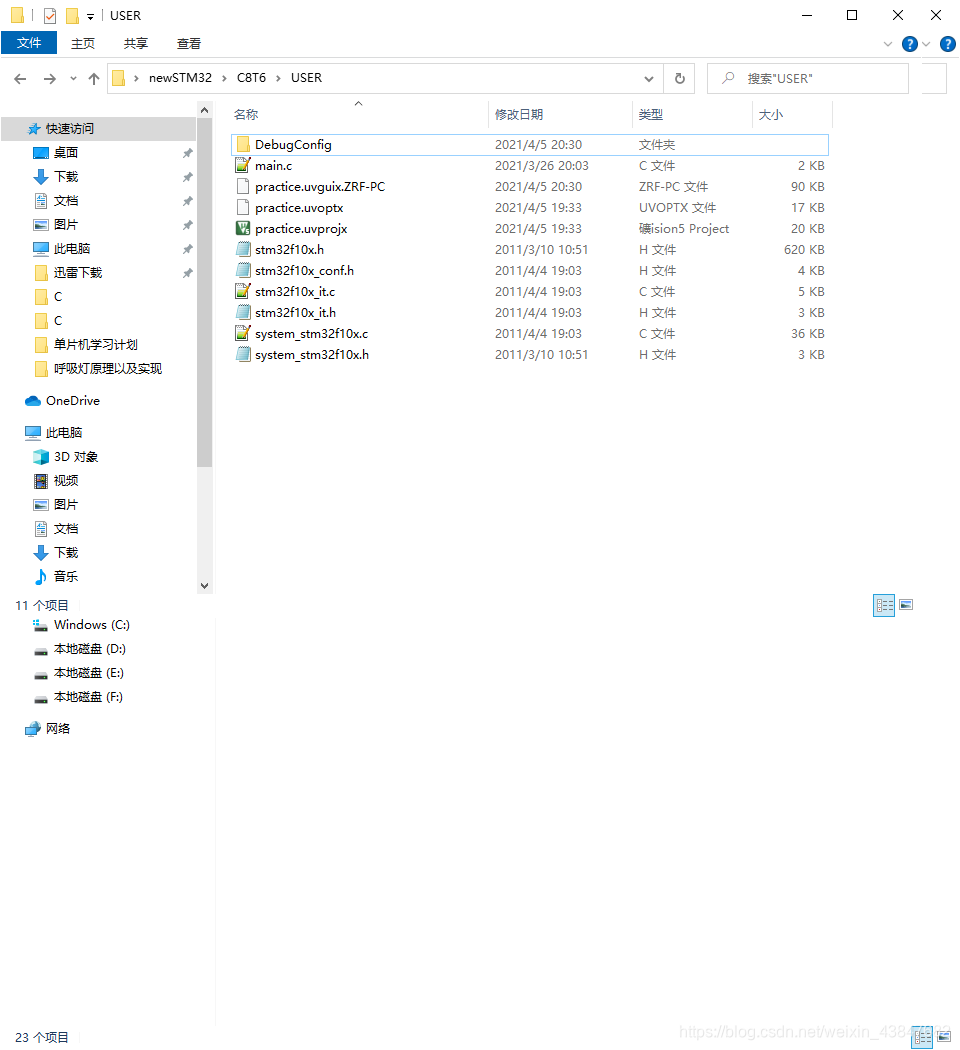Image resolution: width=960 pixels, height=1050 pixels.
Task: Open Quick Access Toolbar customize dropdown
Action: pyautogui.click(x=90, y=17)
